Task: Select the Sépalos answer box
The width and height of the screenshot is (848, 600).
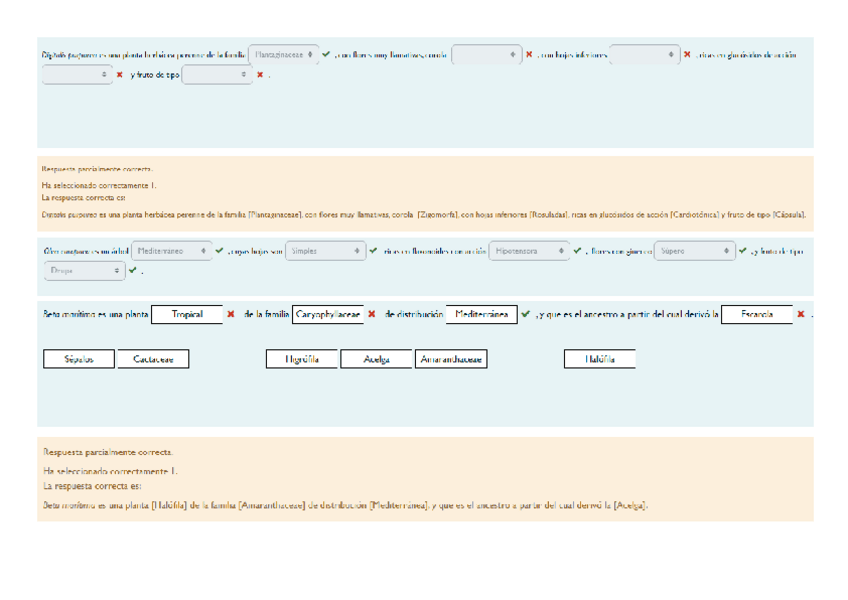Action: click(x=79, y=359)
